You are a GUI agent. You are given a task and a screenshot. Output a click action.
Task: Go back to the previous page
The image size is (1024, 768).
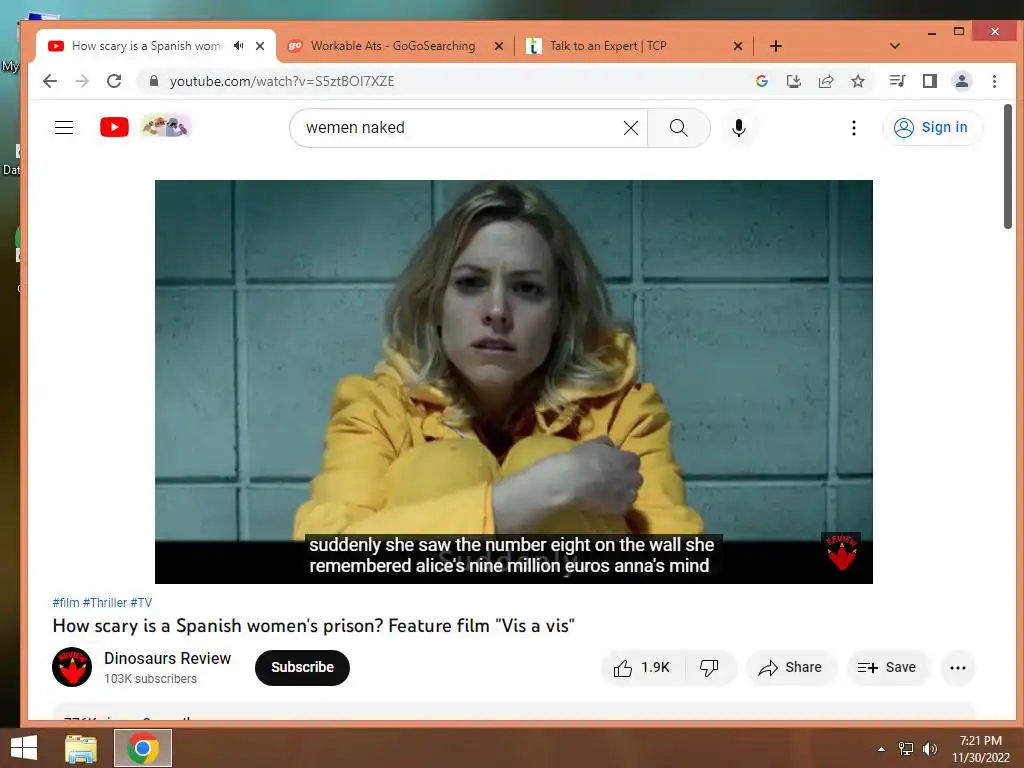(50, 81)
